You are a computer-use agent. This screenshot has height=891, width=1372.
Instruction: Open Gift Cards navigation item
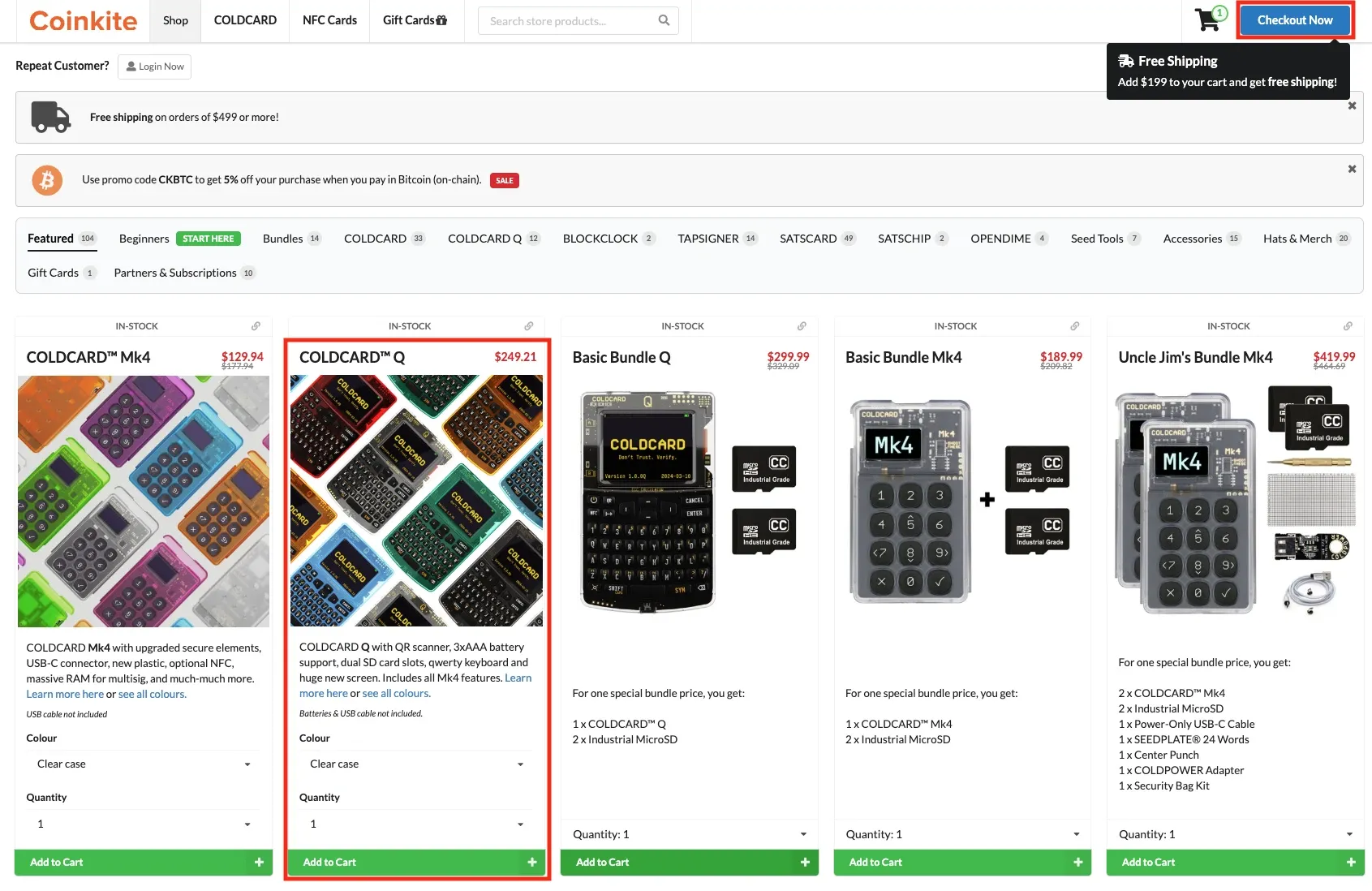click(415, 20)
